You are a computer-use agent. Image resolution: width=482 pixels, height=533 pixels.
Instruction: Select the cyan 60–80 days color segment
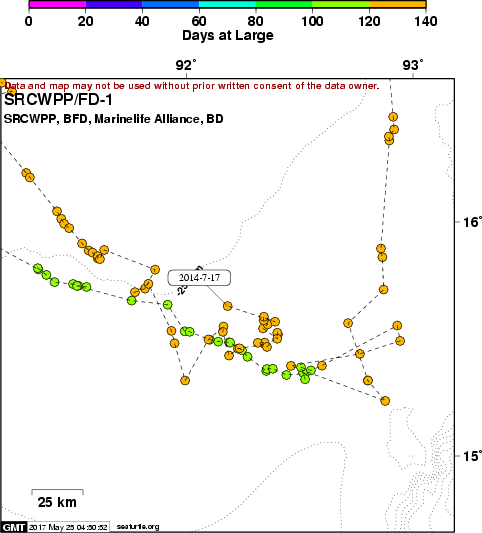(227, 4)
